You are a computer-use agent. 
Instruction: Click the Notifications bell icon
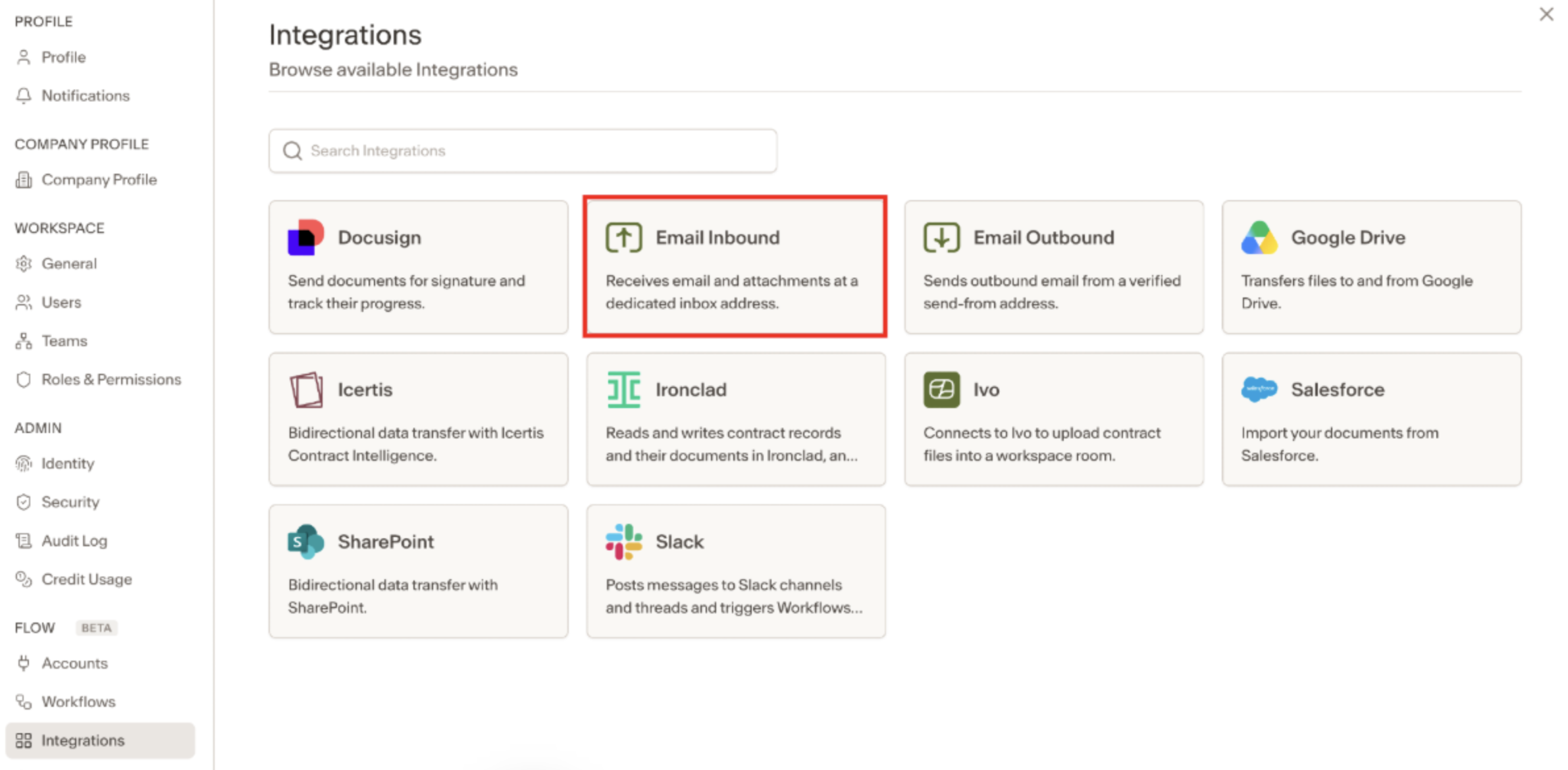point(24,96)
